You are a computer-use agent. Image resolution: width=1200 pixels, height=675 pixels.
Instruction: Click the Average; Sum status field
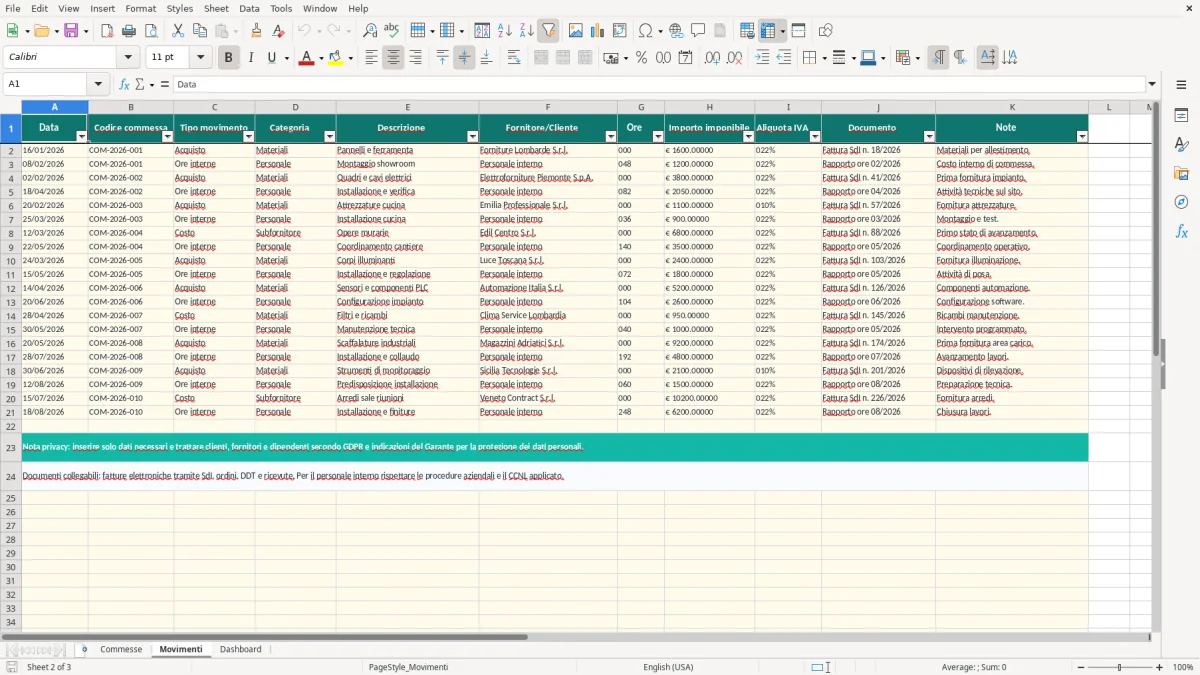[974, 667]
